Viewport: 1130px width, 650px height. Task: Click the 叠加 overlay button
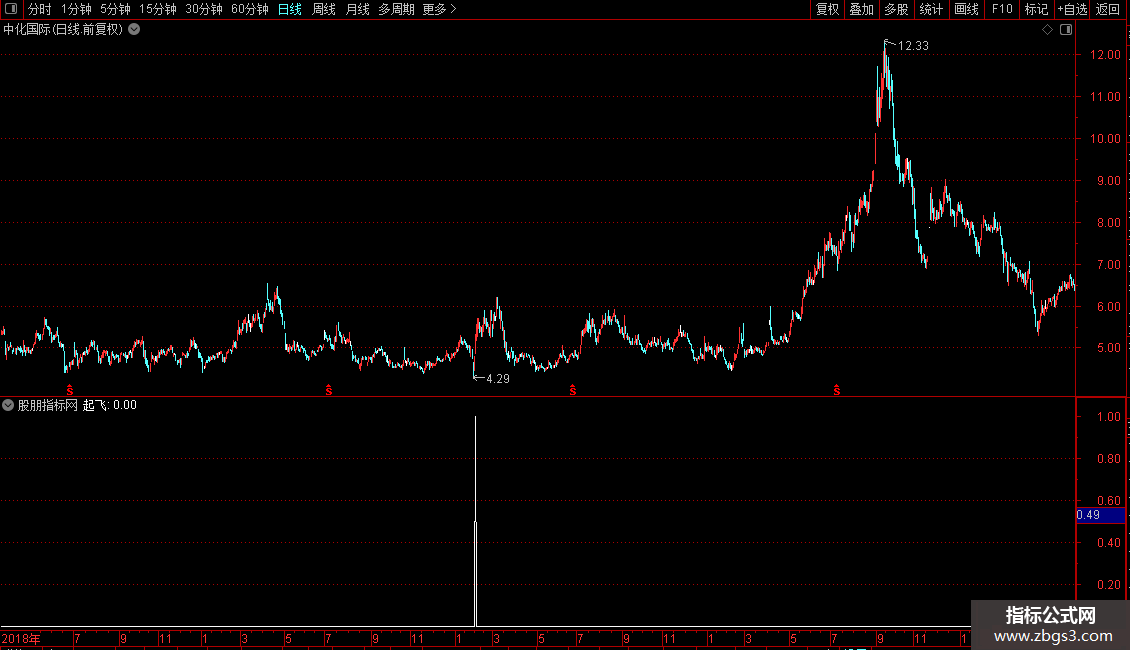[x=861, y=9]
